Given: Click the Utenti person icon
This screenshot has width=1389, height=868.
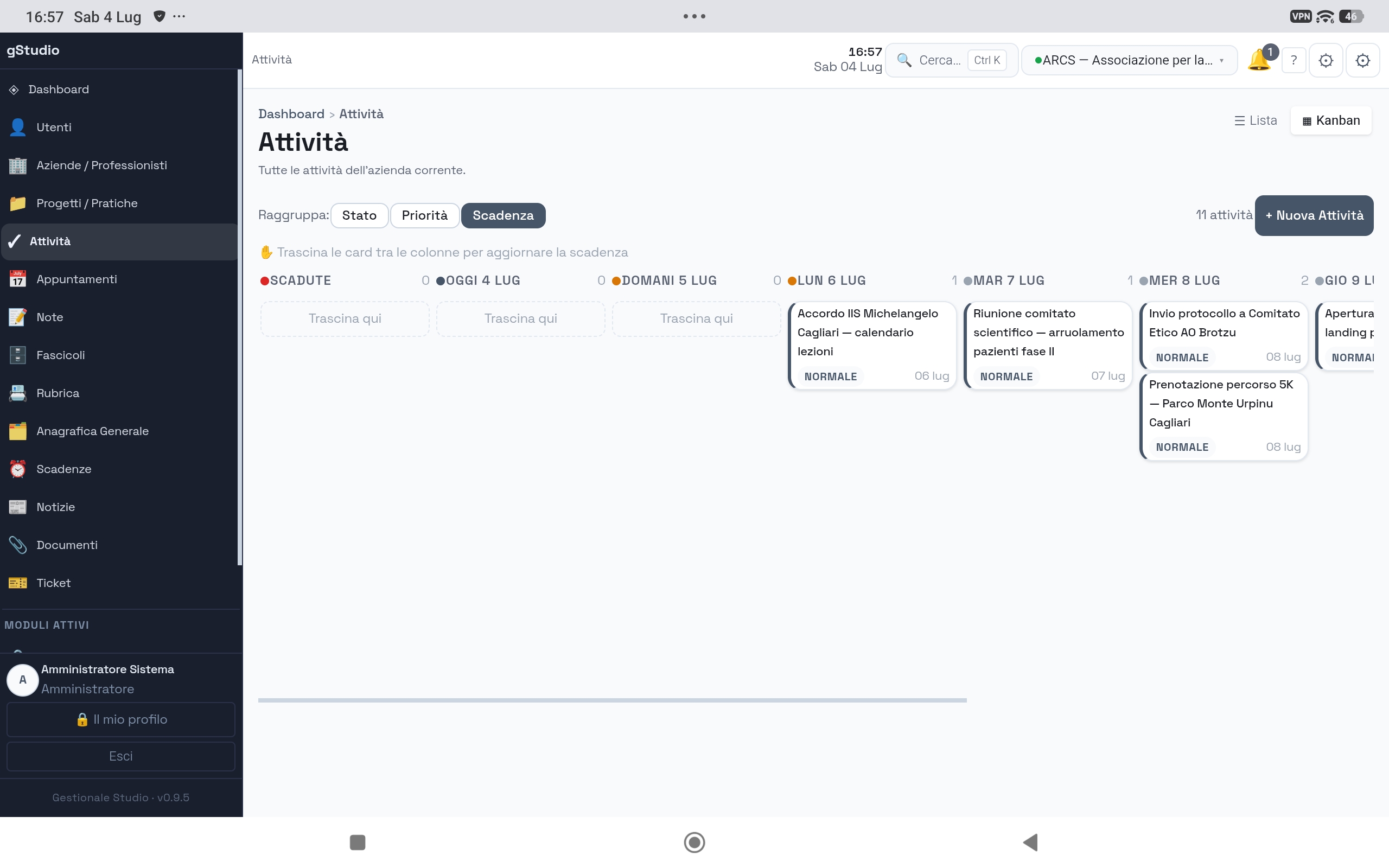Looking at the screenshot, I should [18, 127].
